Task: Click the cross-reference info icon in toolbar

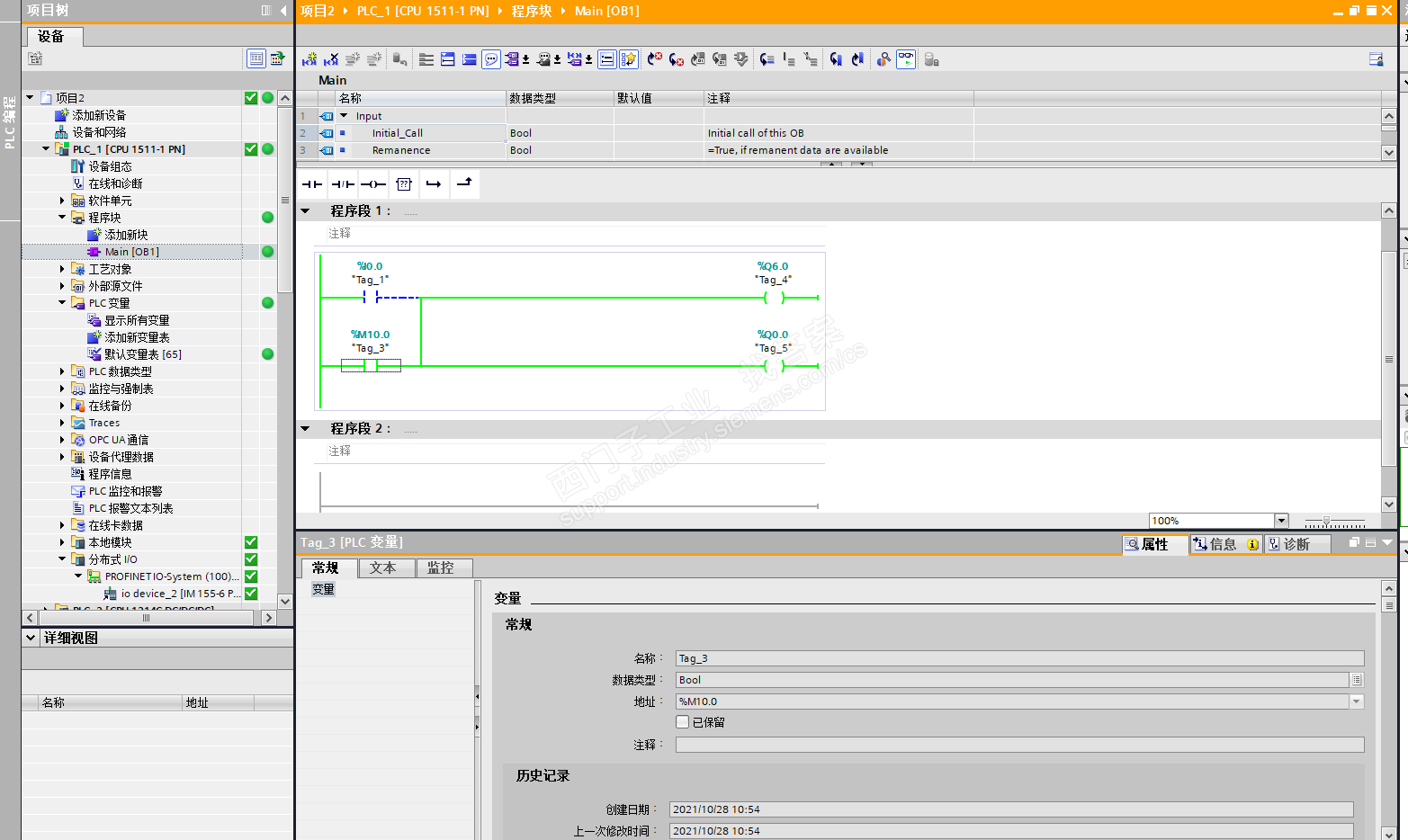Action: 884,59
